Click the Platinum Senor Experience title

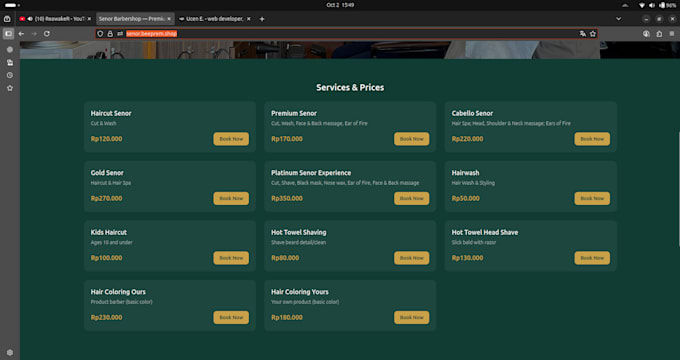point(311,173)
